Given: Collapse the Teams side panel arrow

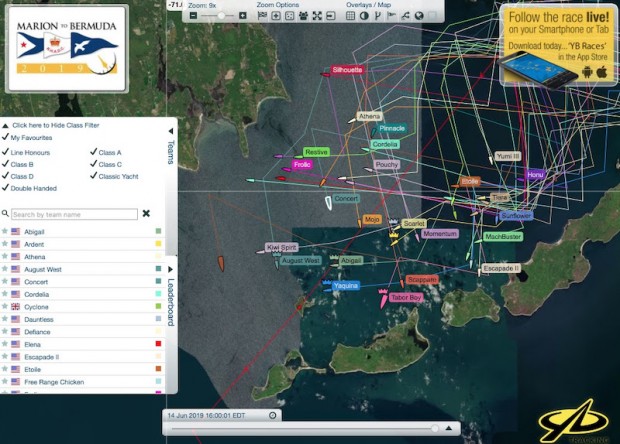Looking at the screenshot, I should [171, 131].
